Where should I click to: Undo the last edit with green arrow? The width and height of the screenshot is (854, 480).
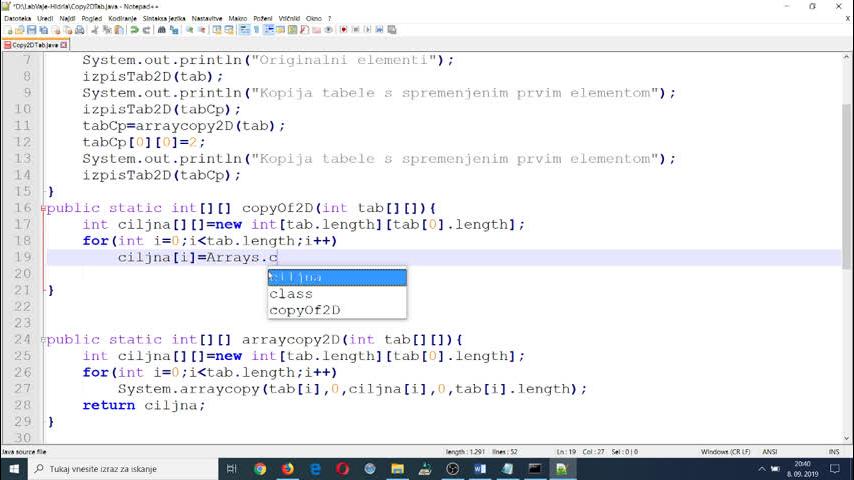pyautogui.click(x=134, y=29)
